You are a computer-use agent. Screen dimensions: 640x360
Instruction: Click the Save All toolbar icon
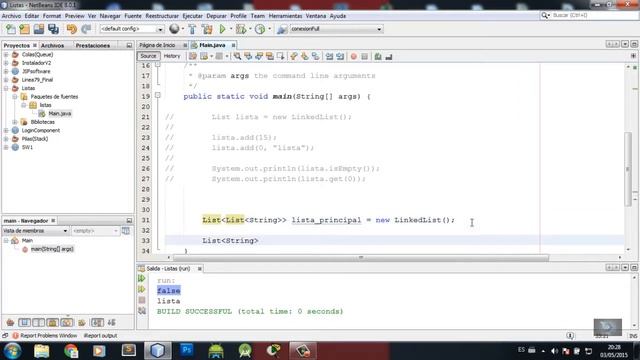coord(53,29)
